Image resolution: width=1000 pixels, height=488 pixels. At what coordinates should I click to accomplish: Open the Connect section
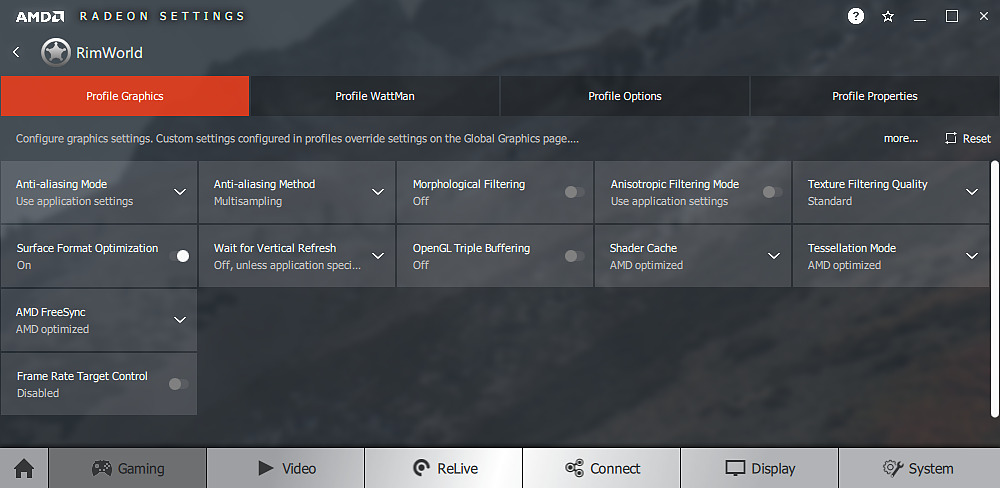coord(602,468)
